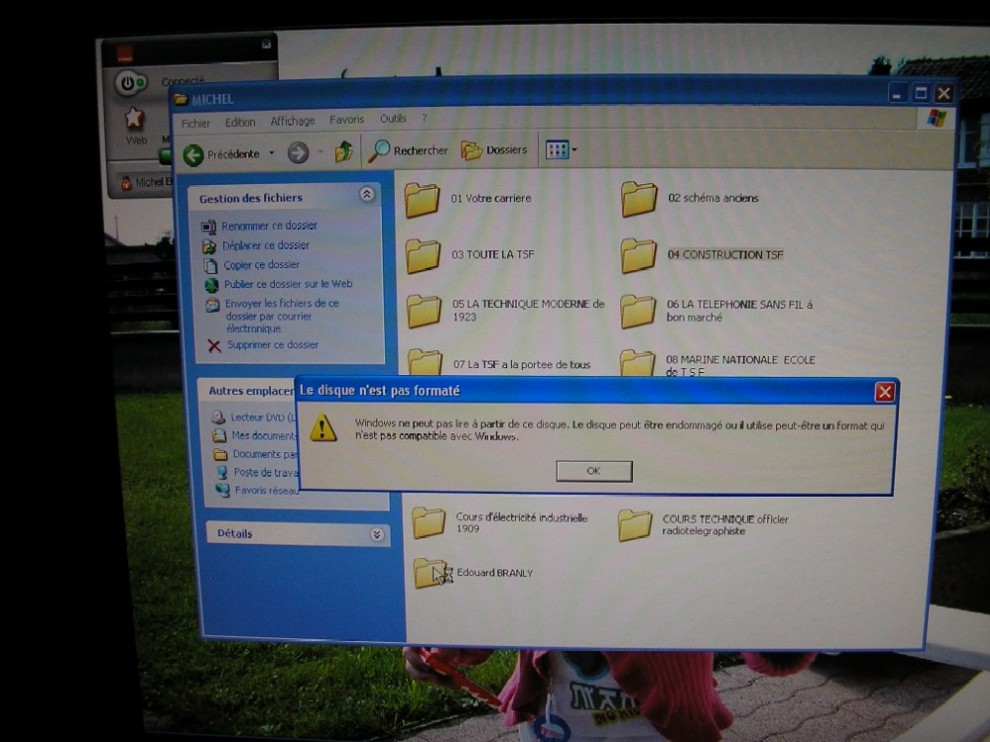
Task: Minimize the MICHEL explorer window
Action: point(897,95)
